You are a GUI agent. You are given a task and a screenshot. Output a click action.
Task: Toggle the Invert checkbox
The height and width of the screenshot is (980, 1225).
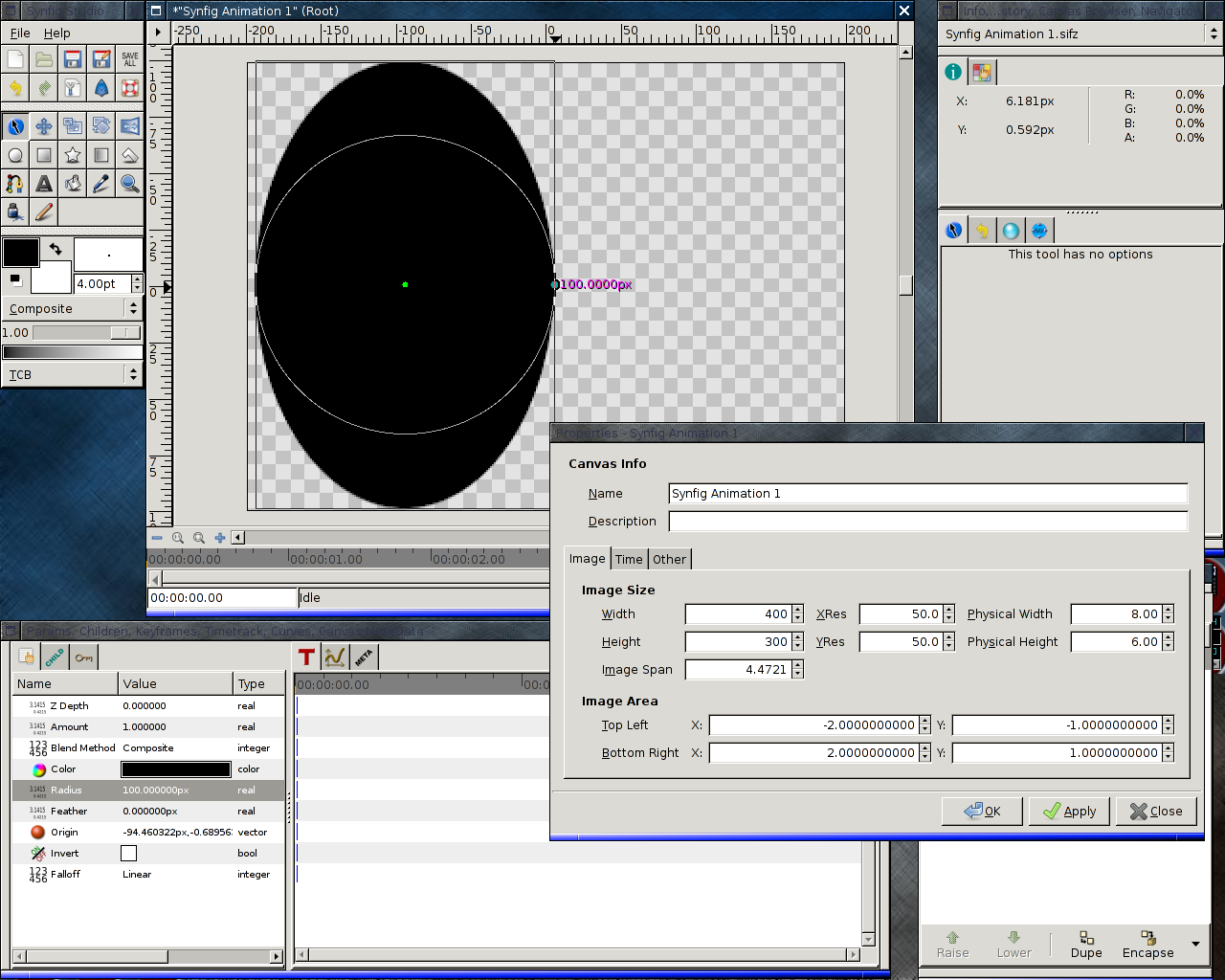point(129,853)
